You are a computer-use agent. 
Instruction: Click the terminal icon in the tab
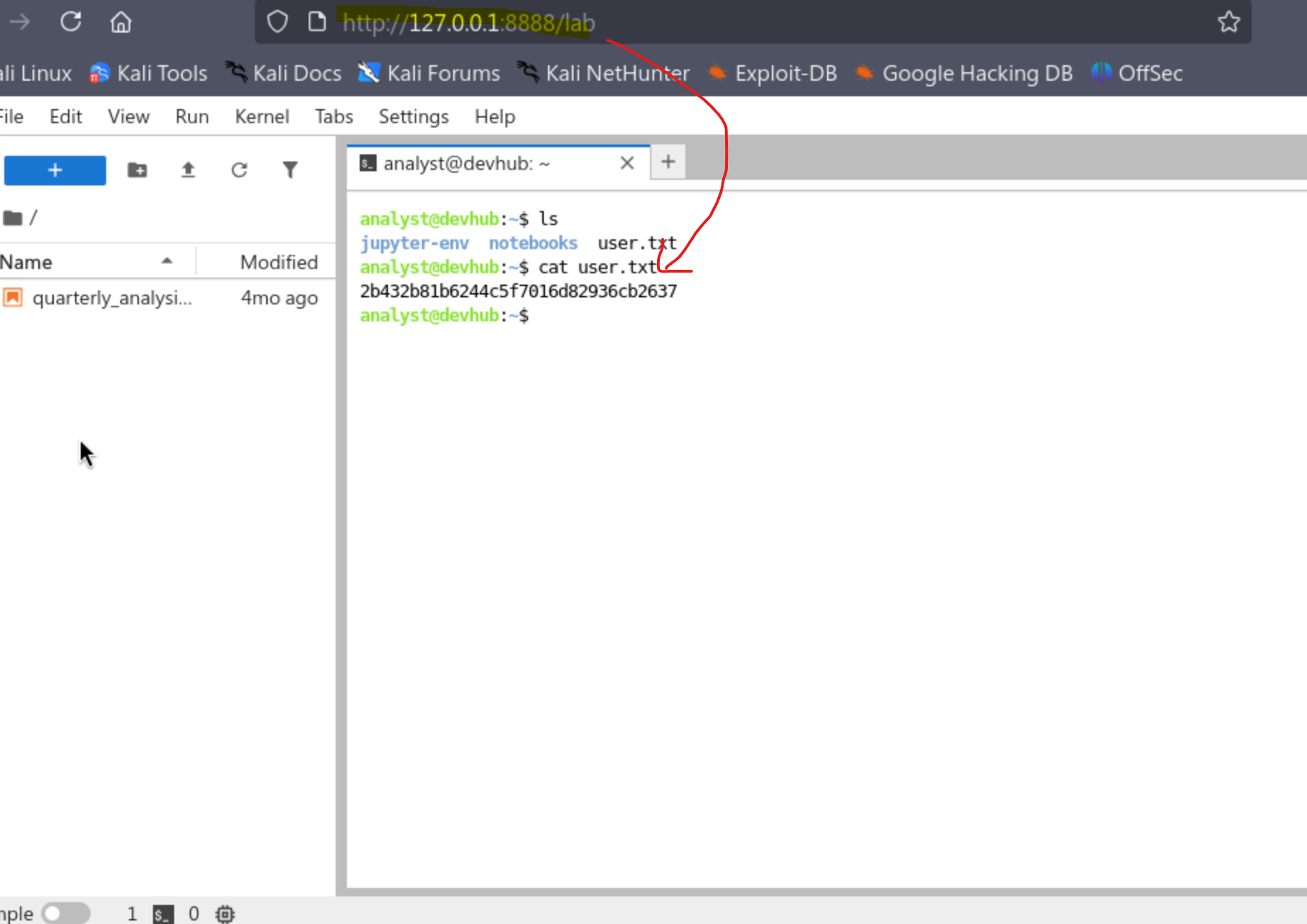(367, 164)
